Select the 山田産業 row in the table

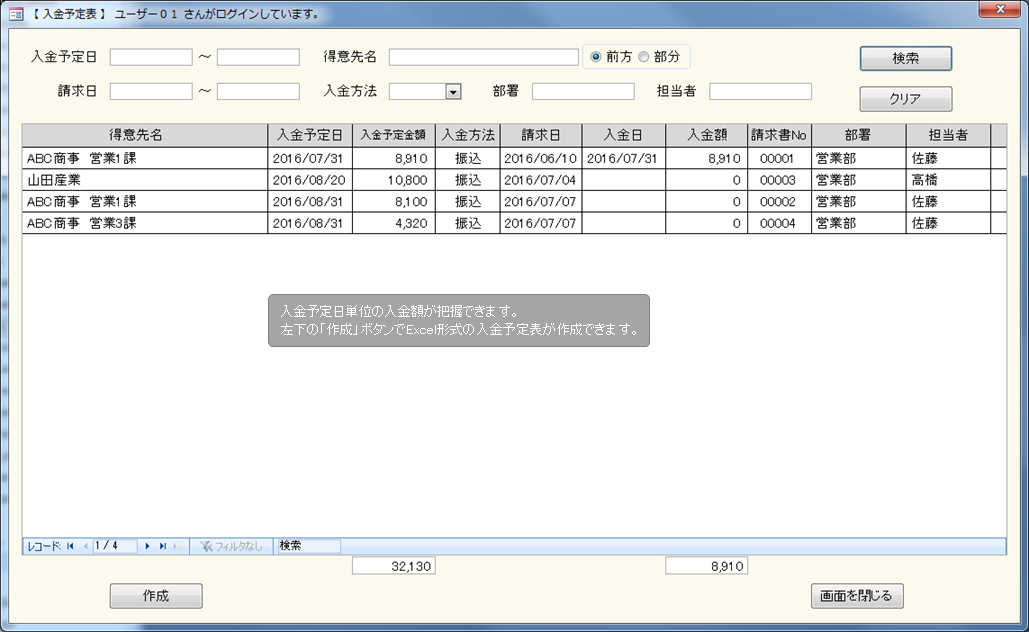click(145, 180)
